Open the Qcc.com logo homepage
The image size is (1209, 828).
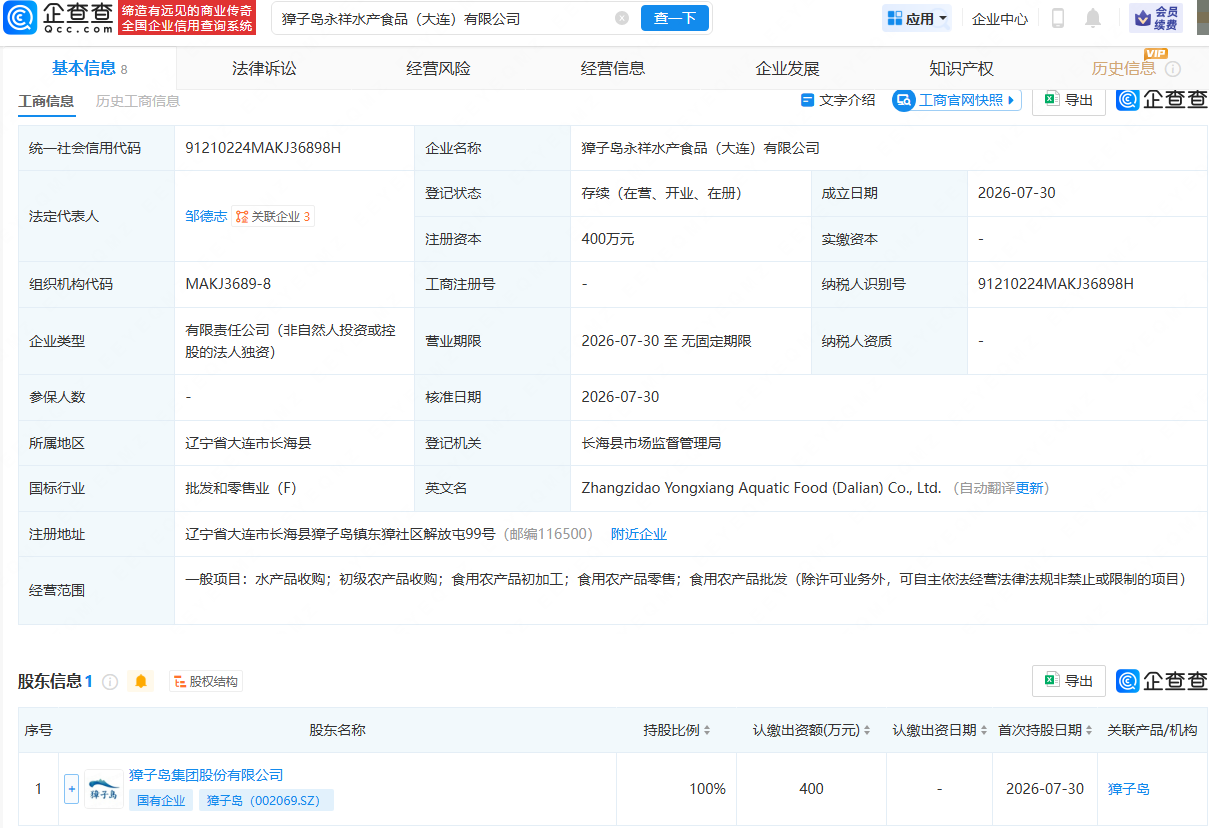[x=57, y=18]
